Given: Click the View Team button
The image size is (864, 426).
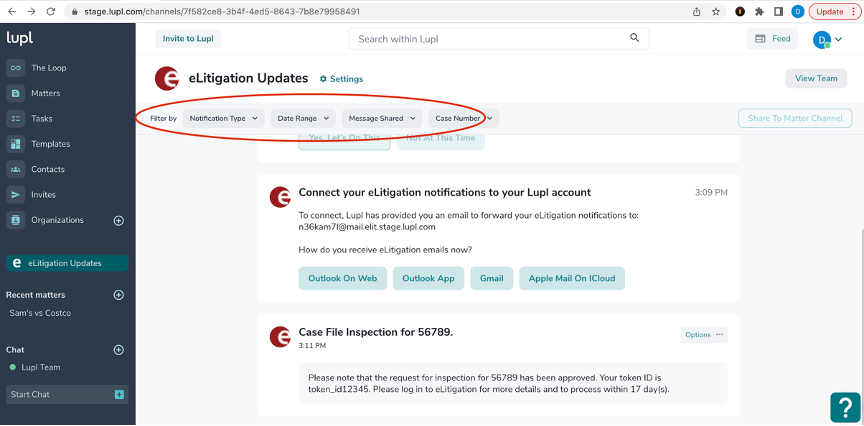Looking at the screenshot, I should [x=816, y=78].
